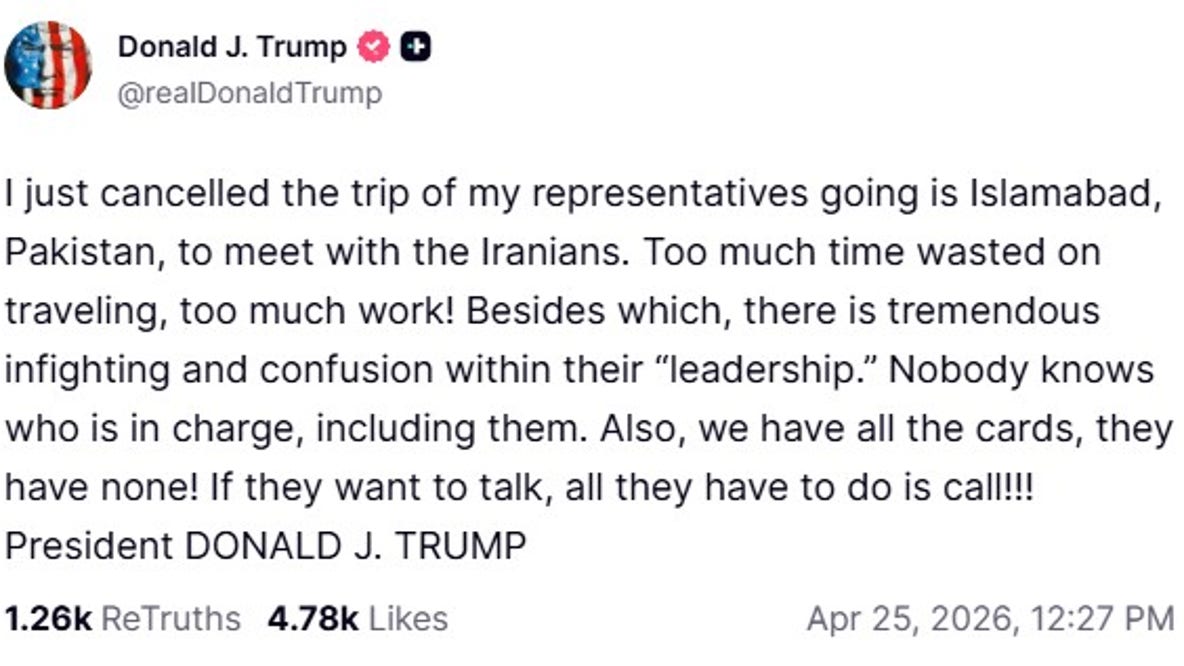The width and height of the screenshot is (1184, 666).
Task: Click the Donald J. Trump display name
Action: 232,46
